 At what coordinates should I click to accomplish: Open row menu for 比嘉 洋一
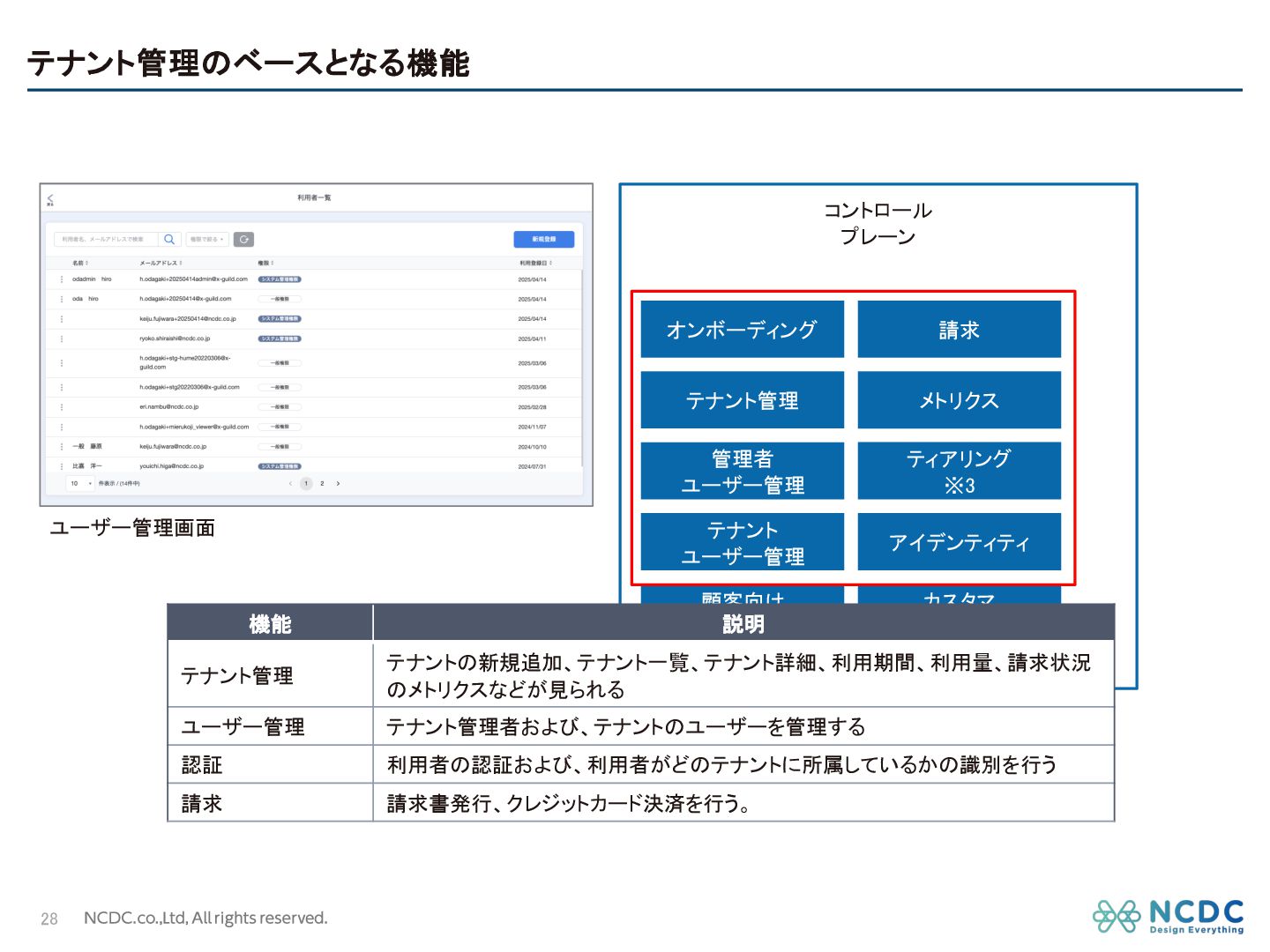coord(62,466)
